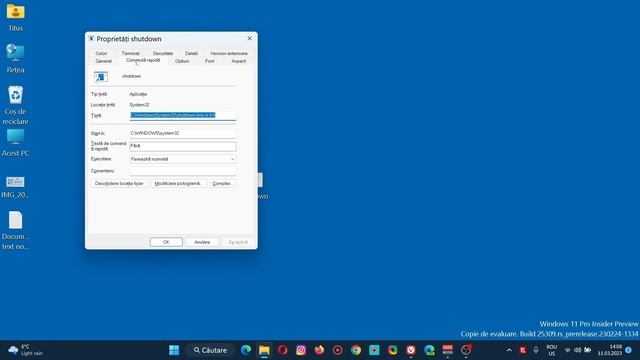Image resolution: width=640 pixels, height=360 pixels.
Task: Switch to the Aspect tab
Action: pyautogui.click(x=238, y=61)
